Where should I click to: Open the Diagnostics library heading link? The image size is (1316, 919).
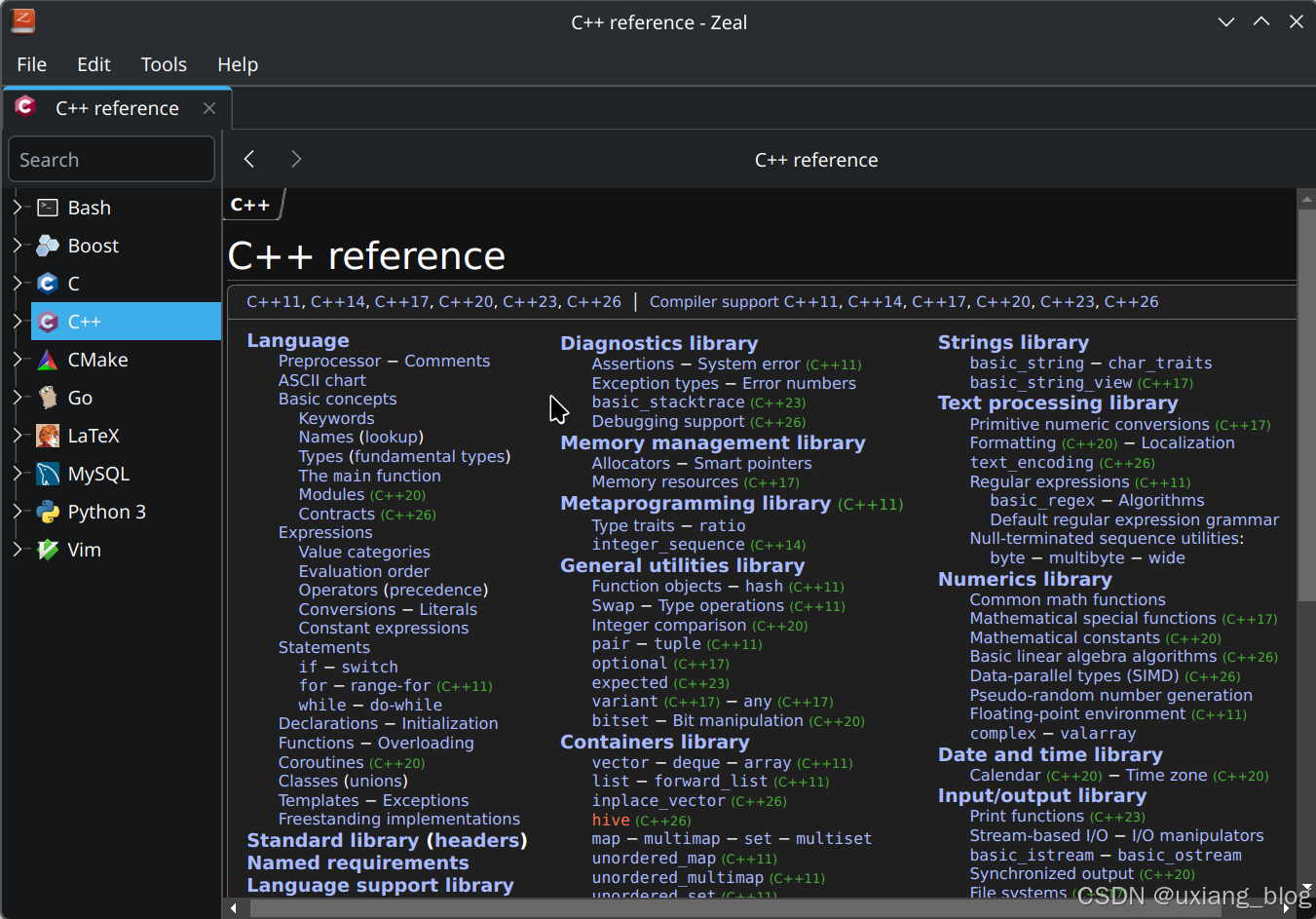click(658, 343)
